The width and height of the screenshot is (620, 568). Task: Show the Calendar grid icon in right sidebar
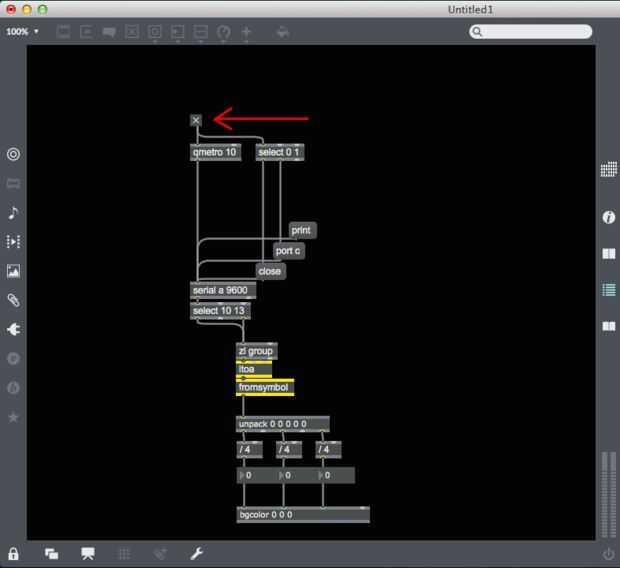pos(609,169)
